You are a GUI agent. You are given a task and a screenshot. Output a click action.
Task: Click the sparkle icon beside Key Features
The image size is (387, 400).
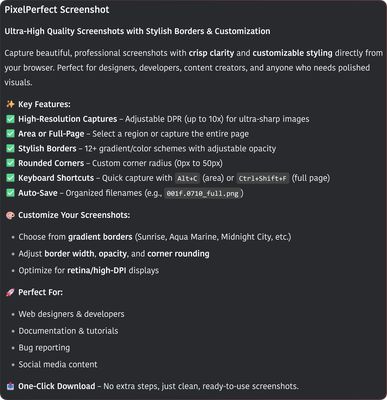click(10, 104)
